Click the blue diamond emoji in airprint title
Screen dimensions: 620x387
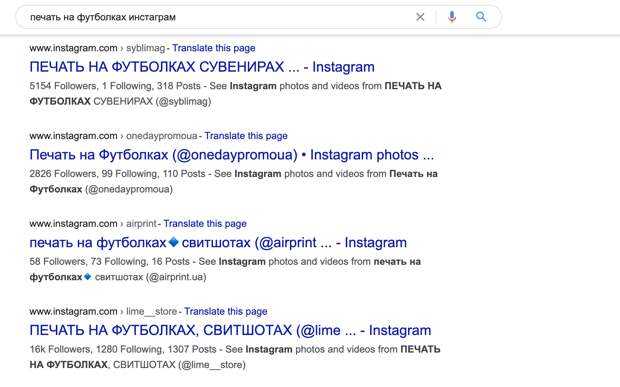click(x=174, y=242)
